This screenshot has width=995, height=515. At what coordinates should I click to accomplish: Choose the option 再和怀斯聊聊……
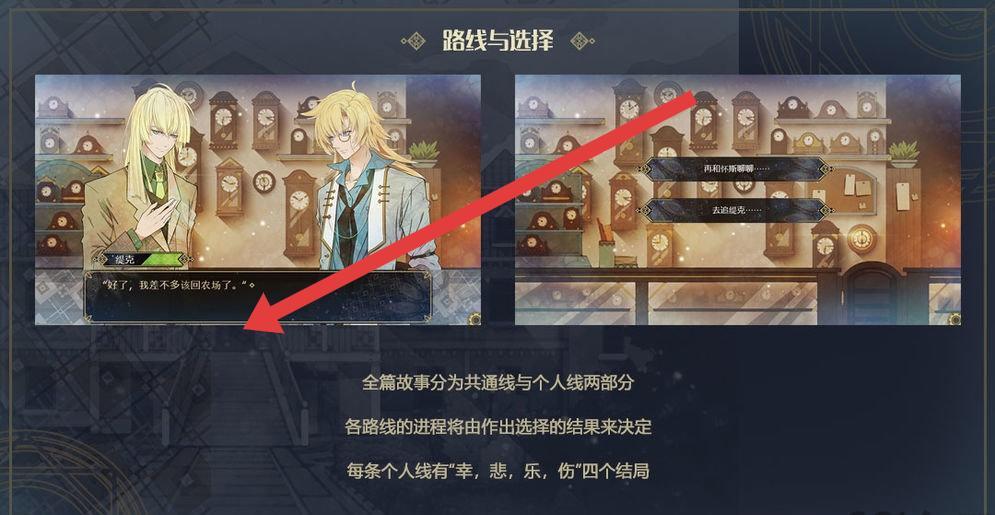[x=735, y=169]
